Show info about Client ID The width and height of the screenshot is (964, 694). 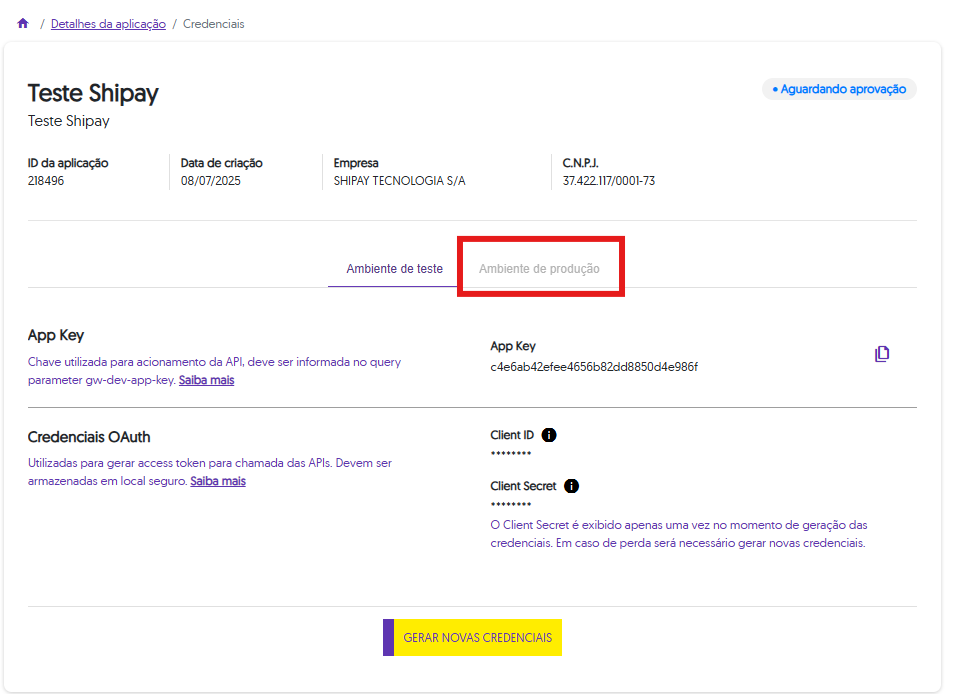pyautogui.click(x=548, y=435)
